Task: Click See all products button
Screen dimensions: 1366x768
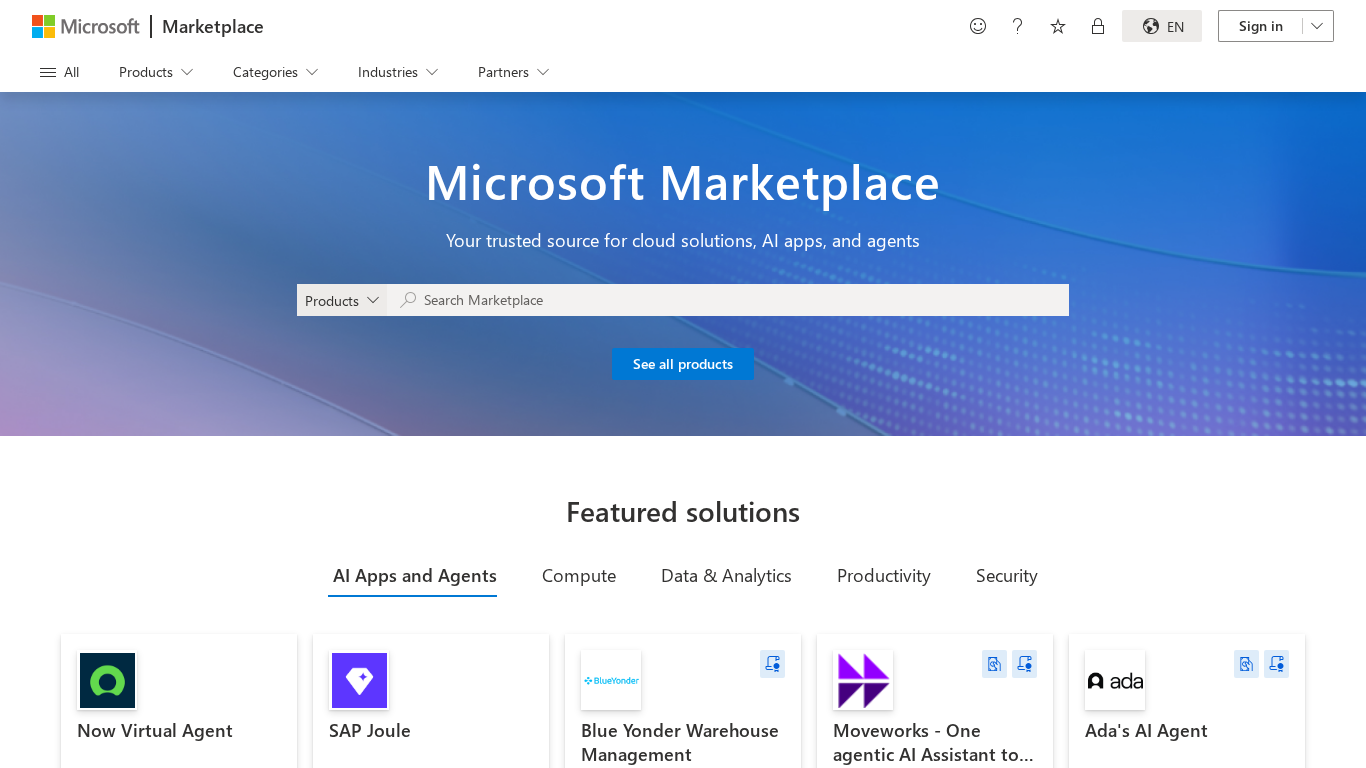Action: 683,364
